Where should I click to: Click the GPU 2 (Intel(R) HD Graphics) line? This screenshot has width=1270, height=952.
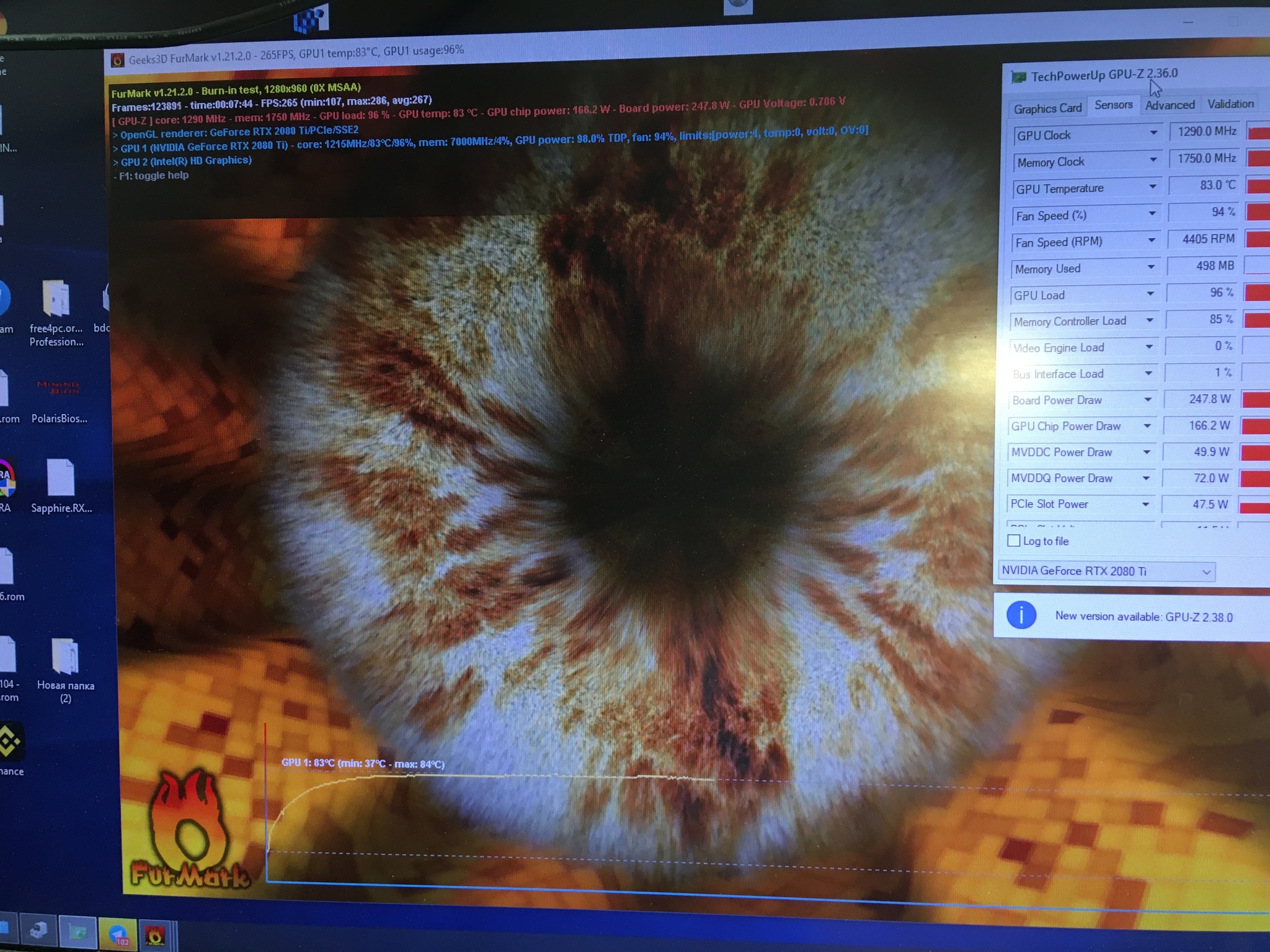coord(182,161)
